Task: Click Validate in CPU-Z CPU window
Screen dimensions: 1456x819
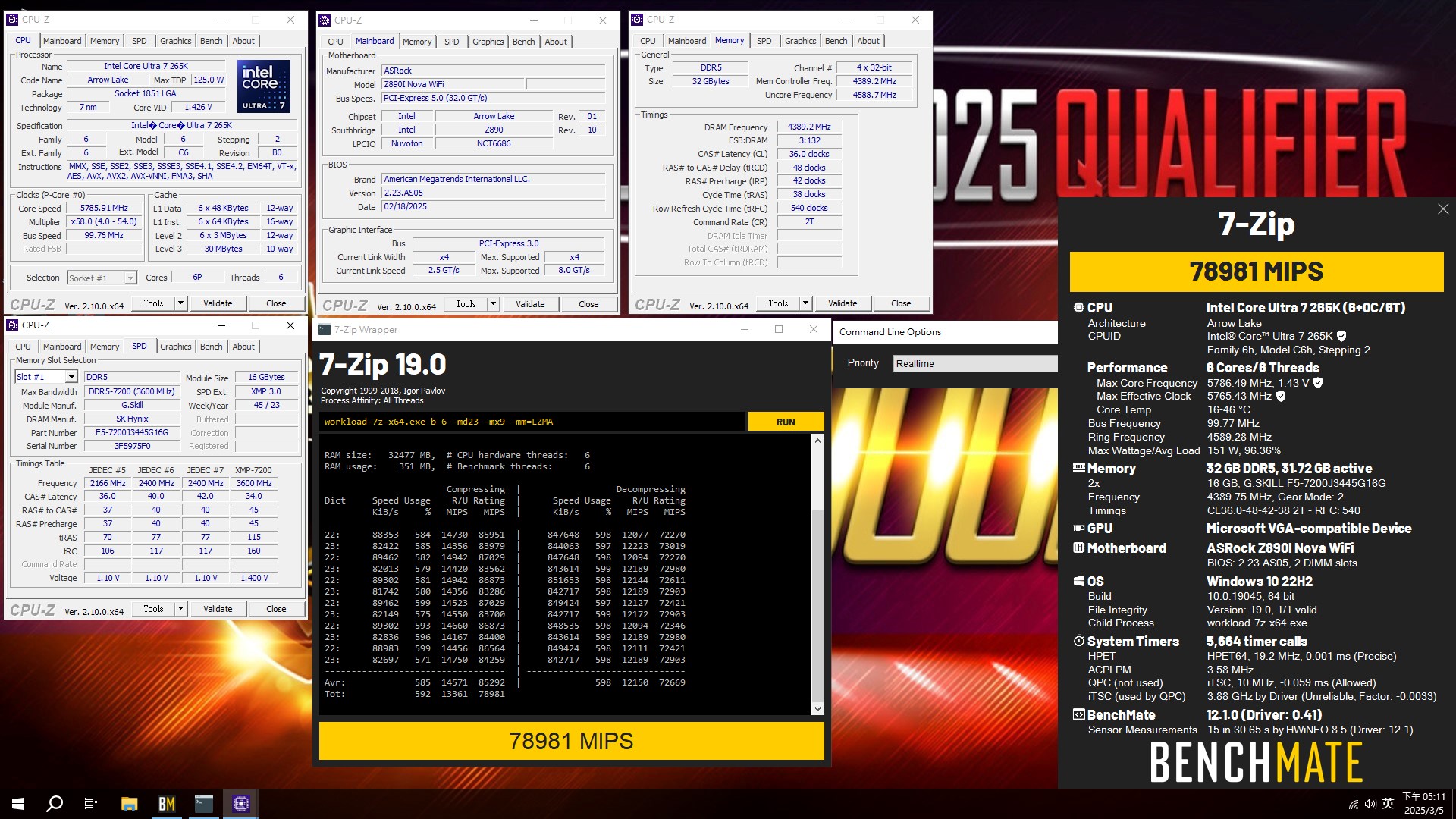Action: (x=218, y=303)
